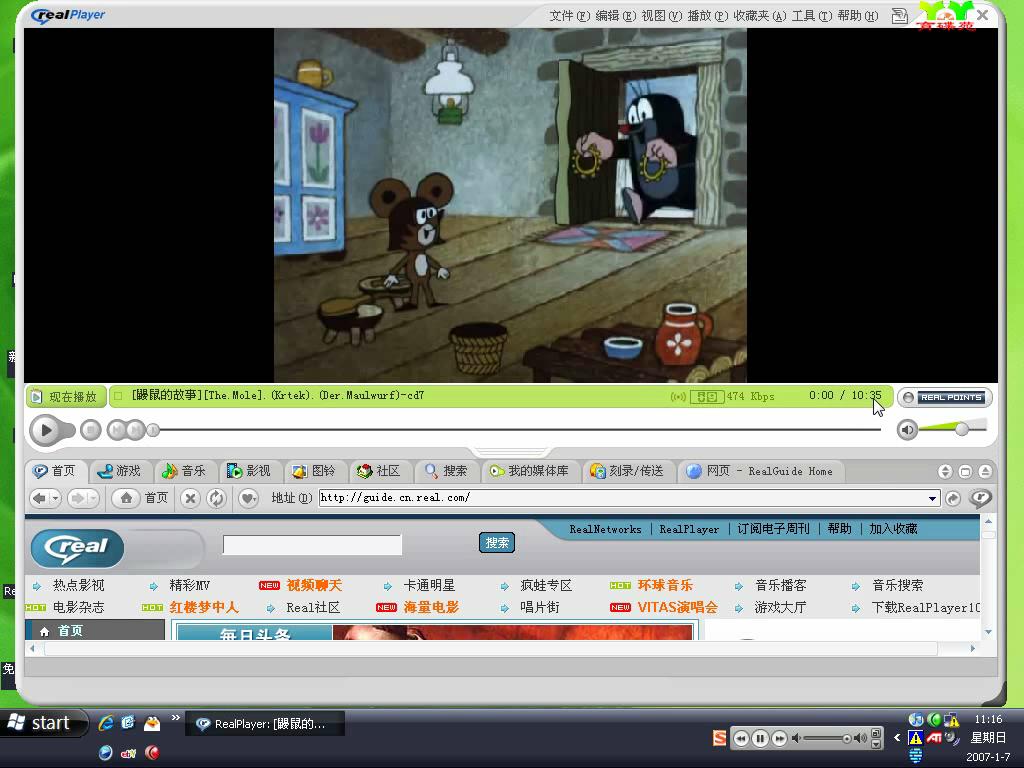Open the 刻录/传送 (Burn/Transfer) tab
The image size is (1024, 768).
627,471
